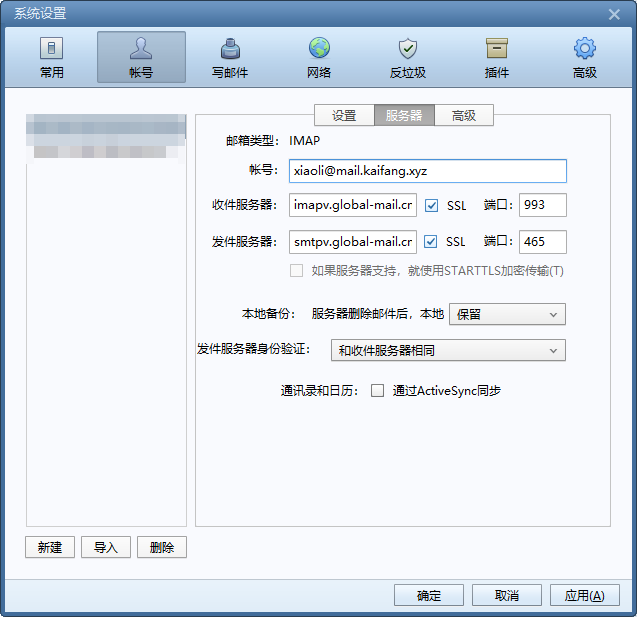Close the 系统设置 dialog window
This screenshot has width=637, height=617.
(614, 15)
